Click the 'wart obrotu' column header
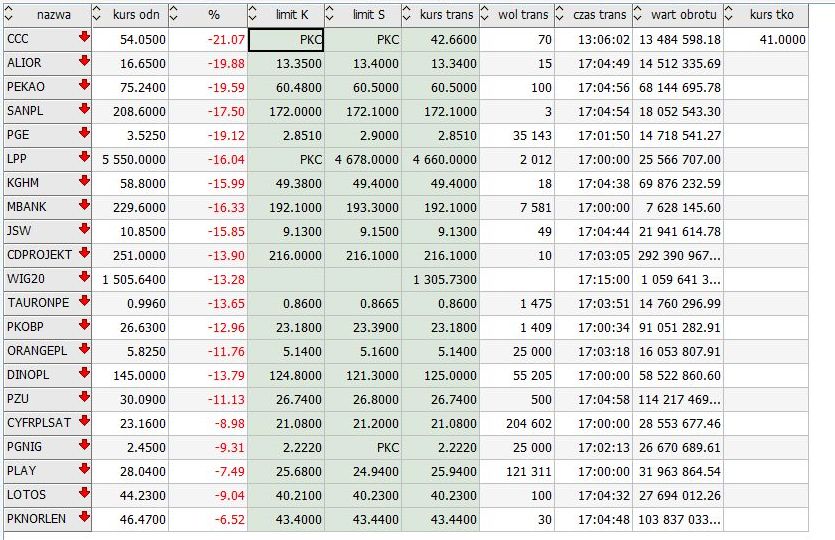 click(x=684, y=15)
